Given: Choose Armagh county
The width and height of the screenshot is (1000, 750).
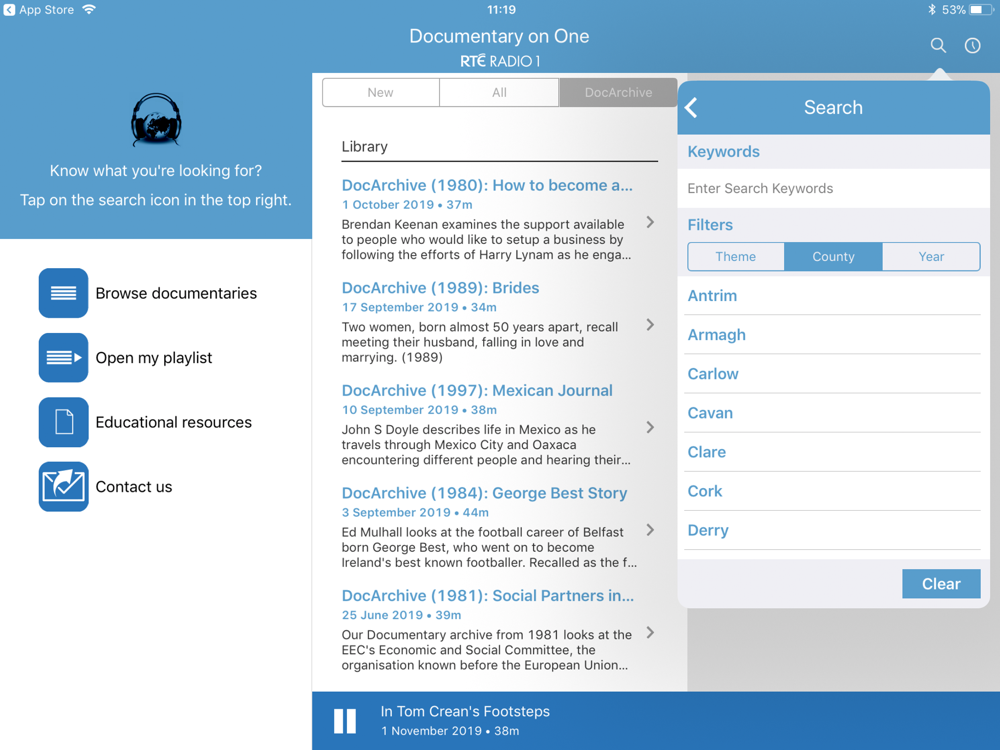Looking at the screenshot, I should tap(834, 335).
